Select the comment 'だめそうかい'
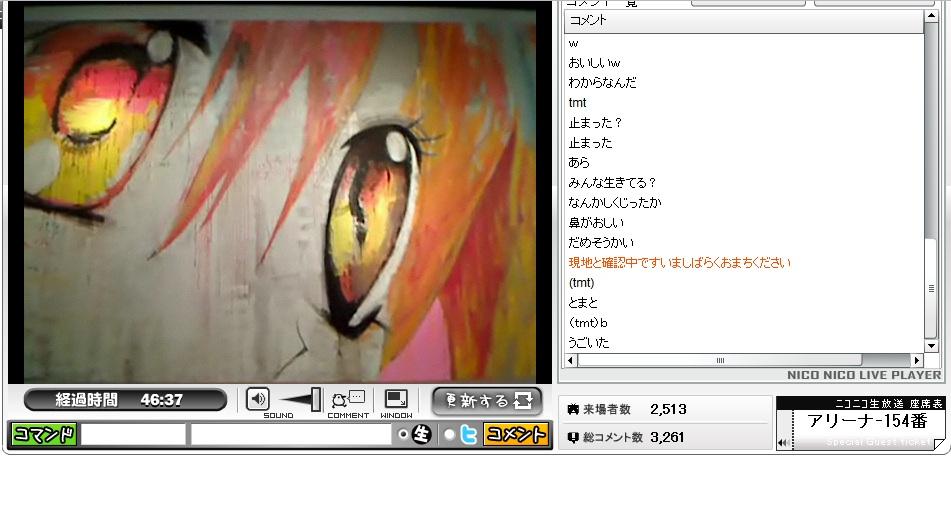This screenshot has width=951, height=520. (x=601, y=243)
